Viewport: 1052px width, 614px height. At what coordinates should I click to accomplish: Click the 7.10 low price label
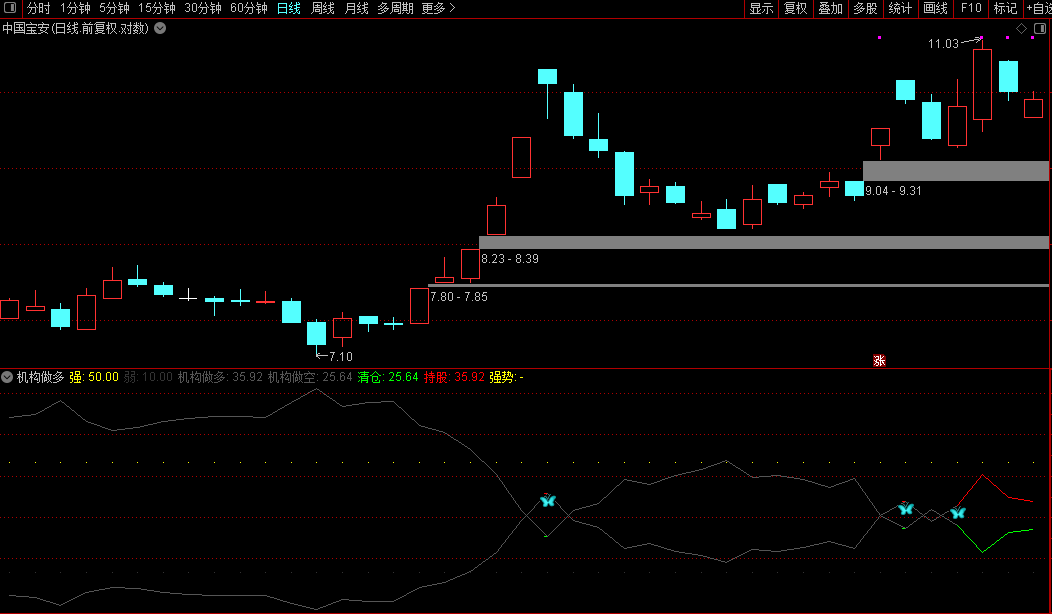(340, 356)
